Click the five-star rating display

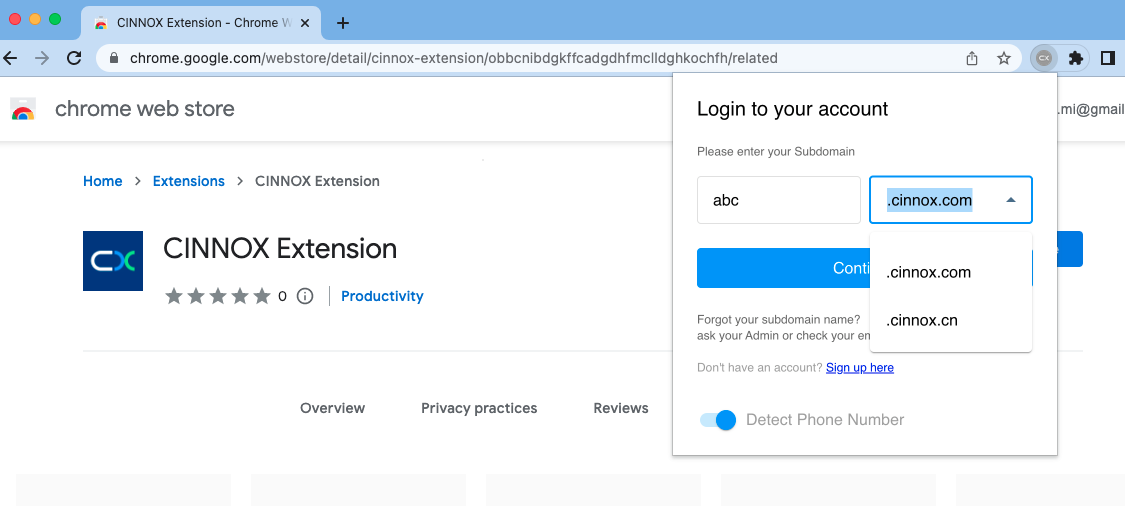218,296
